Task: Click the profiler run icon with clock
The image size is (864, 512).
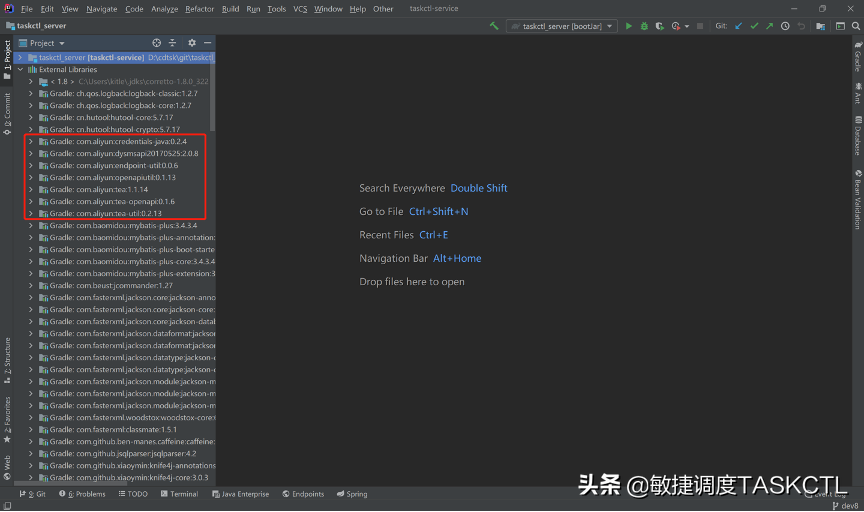Action: click(x=676, y=26)
